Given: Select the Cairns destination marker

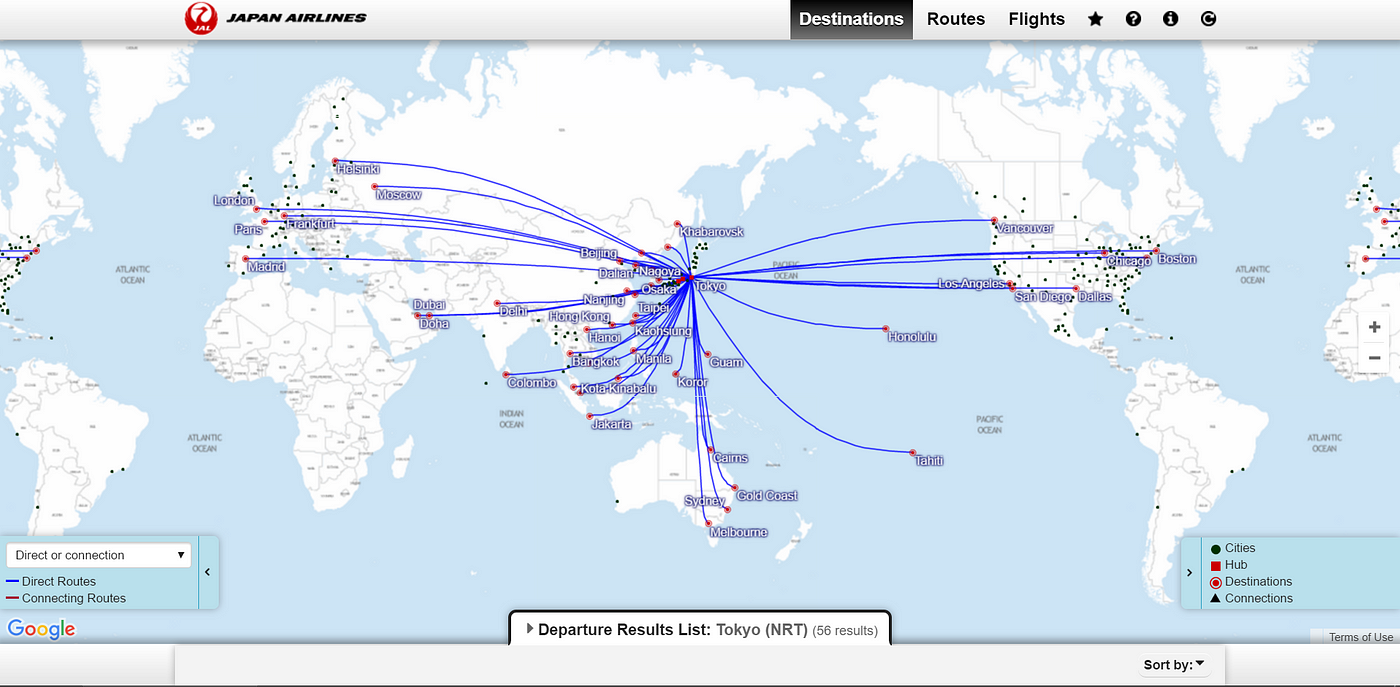Looking at the screenshot, I should tap(711, 450).
